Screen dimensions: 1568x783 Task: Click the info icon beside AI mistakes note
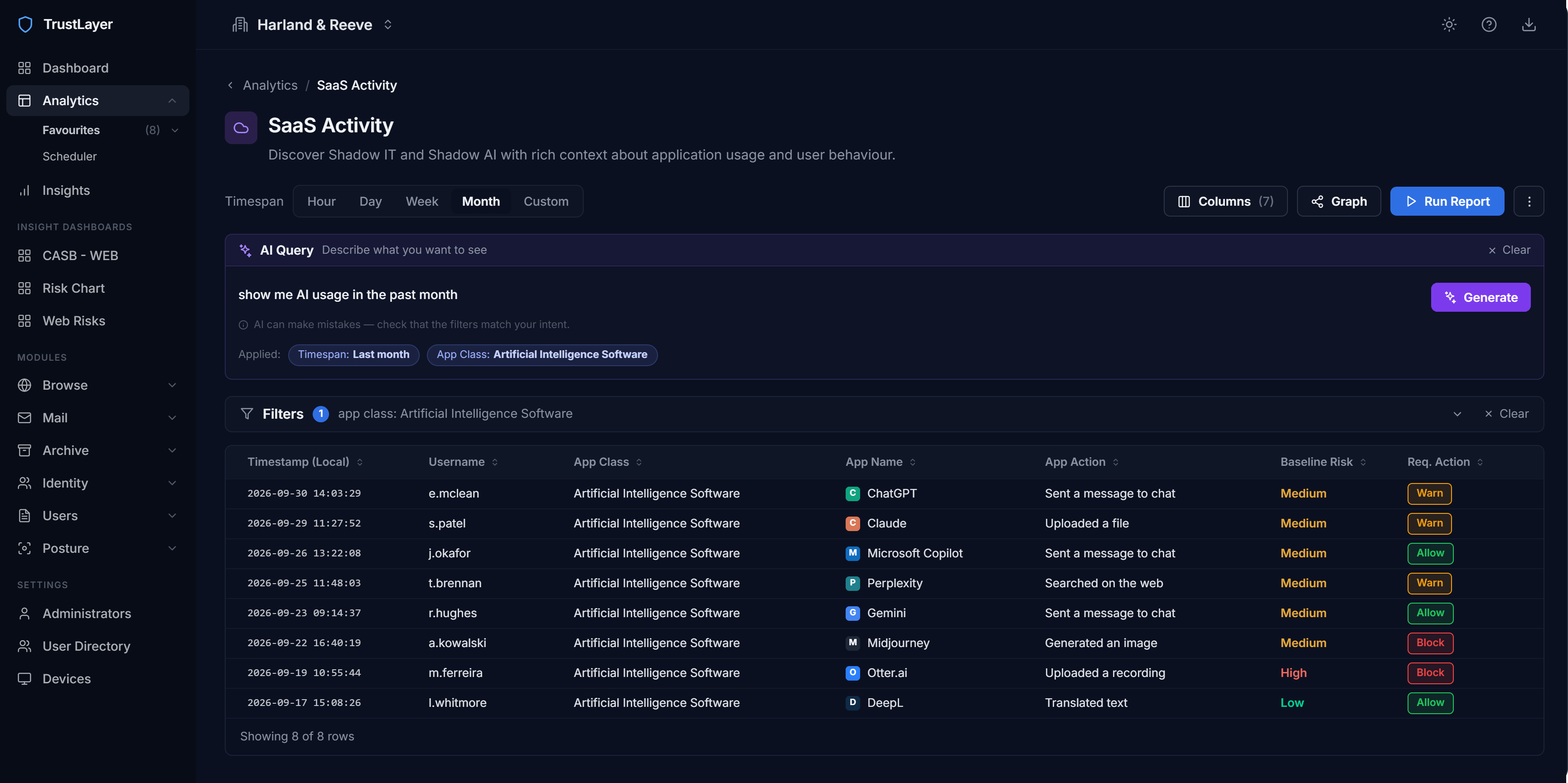click(243, 325)
